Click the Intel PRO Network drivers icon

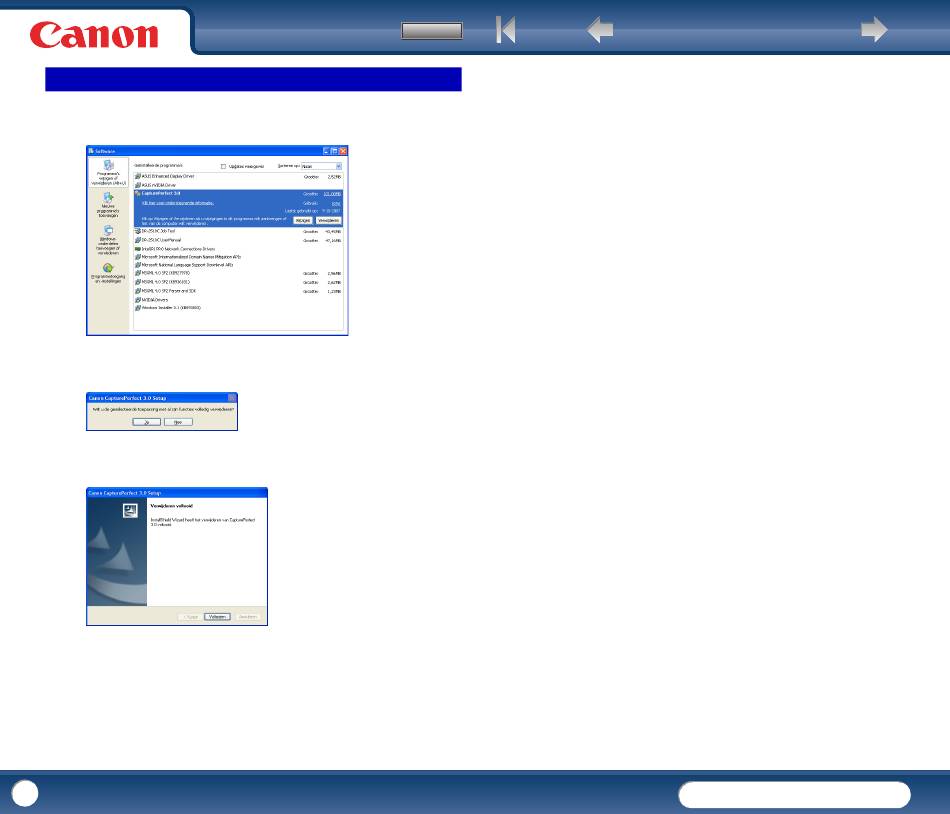138,249
